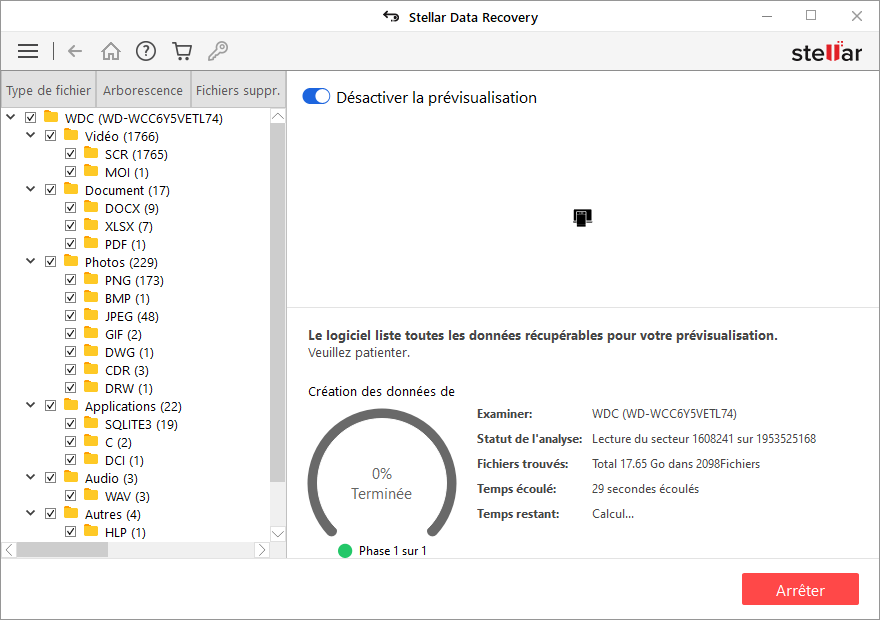Open the shopping cart icon
The image size is (880, 620).
tap(182, 51)
